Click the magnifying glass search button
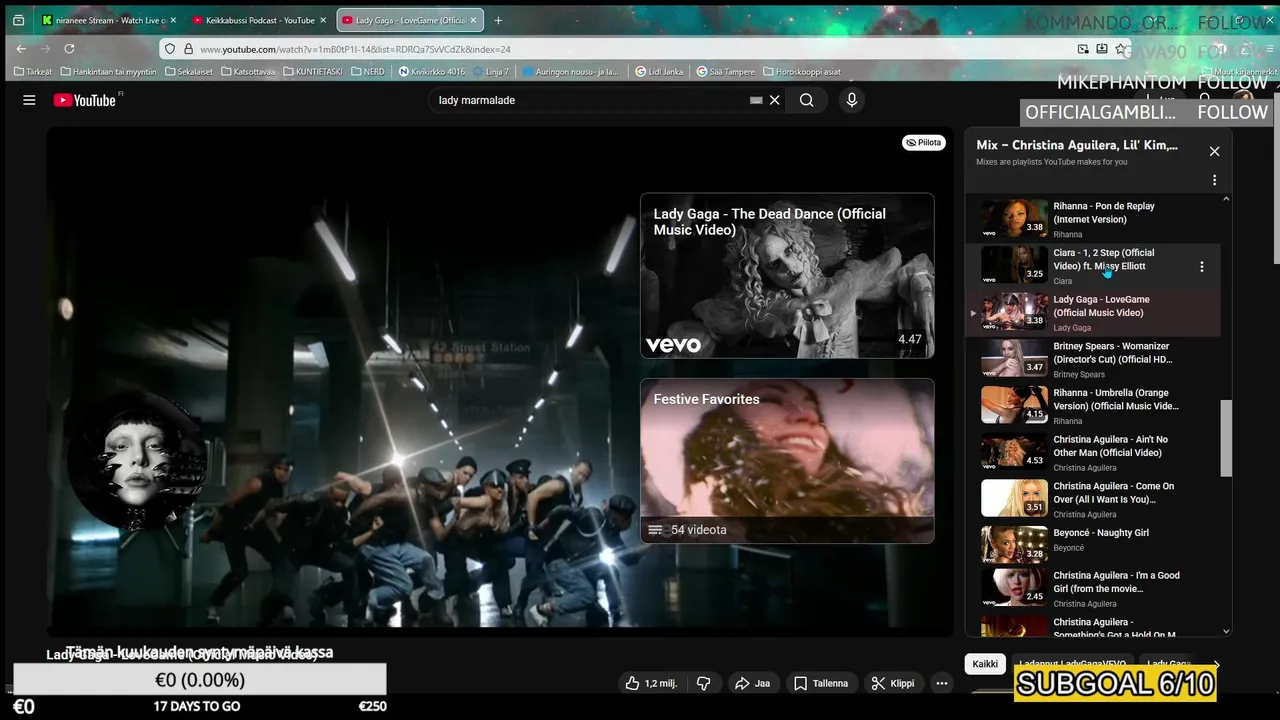This screenshot has height=720, width=1280. click(x=806, y=100)
